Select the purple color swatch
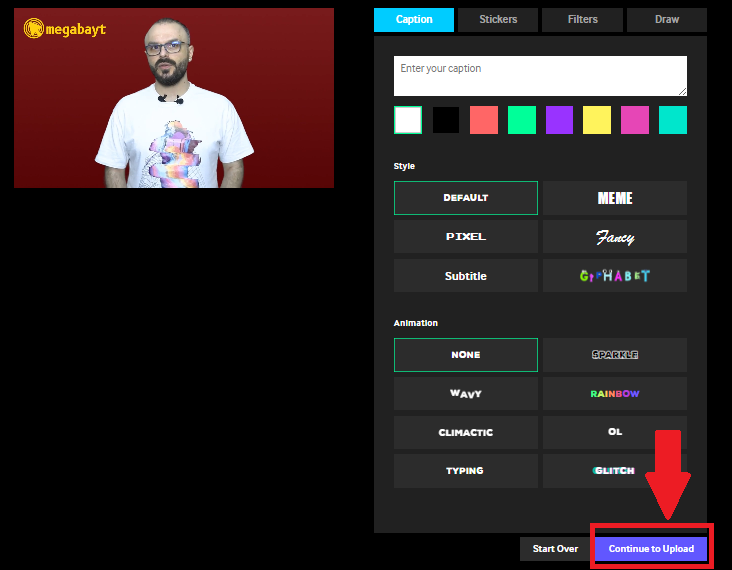 [559, 120]
